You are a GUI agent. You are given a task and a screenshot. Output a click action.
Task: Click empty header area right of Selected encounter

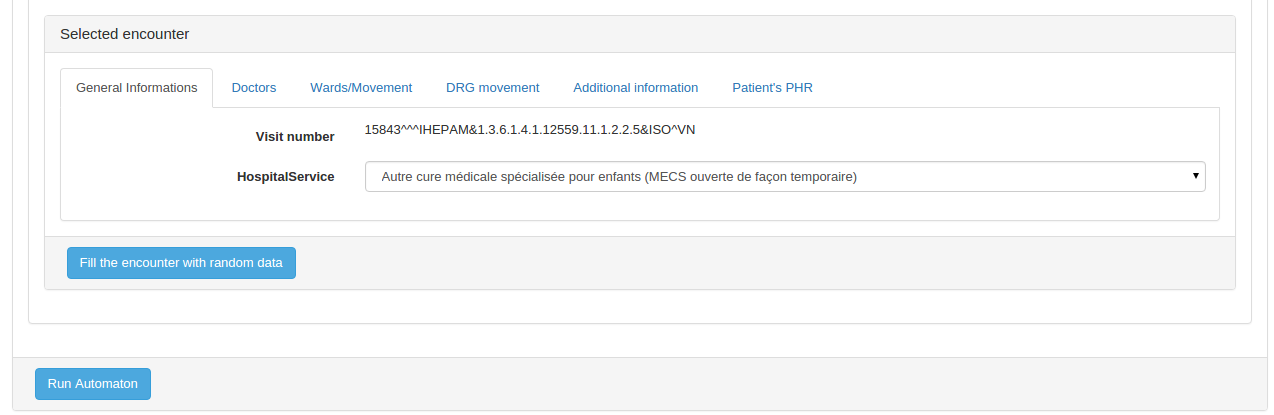pyautogui.click(x=700, y=34)
